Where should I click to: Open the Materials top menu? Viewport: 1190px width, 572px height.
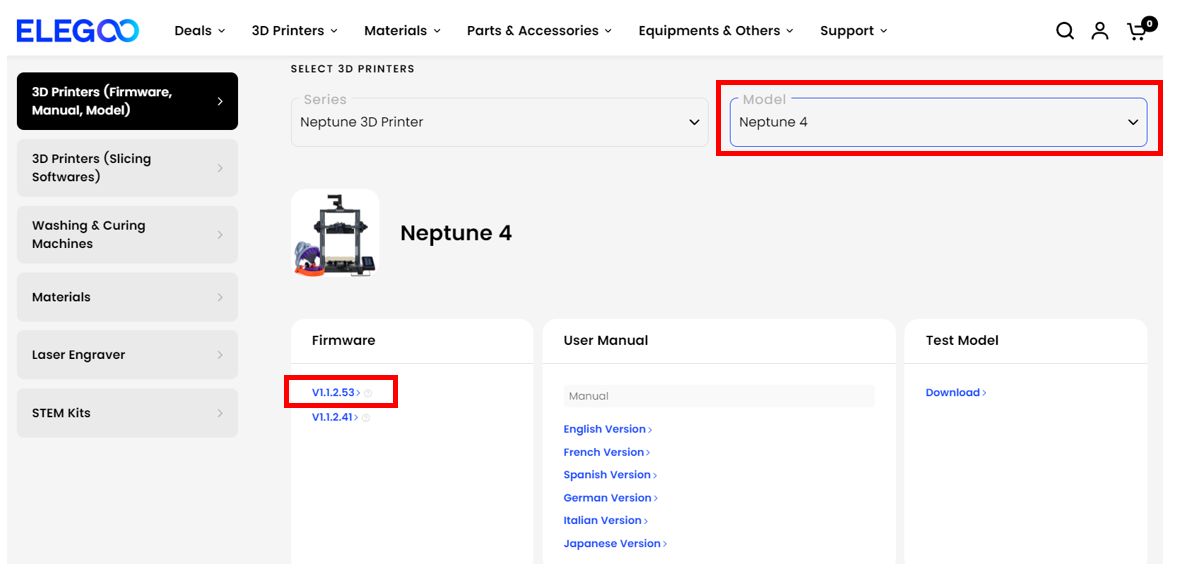(x=402, y=31)
